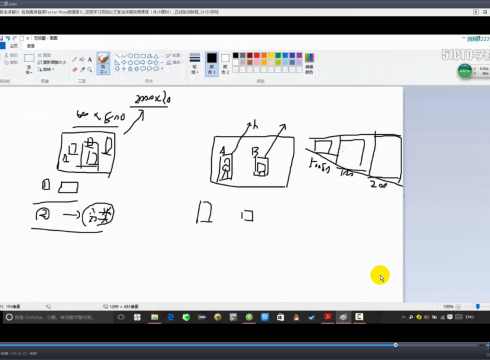The width and height of the screenshot is (490, 360).
Task: Switch to the View ribbon tab
Action: [x=31, y=46]
